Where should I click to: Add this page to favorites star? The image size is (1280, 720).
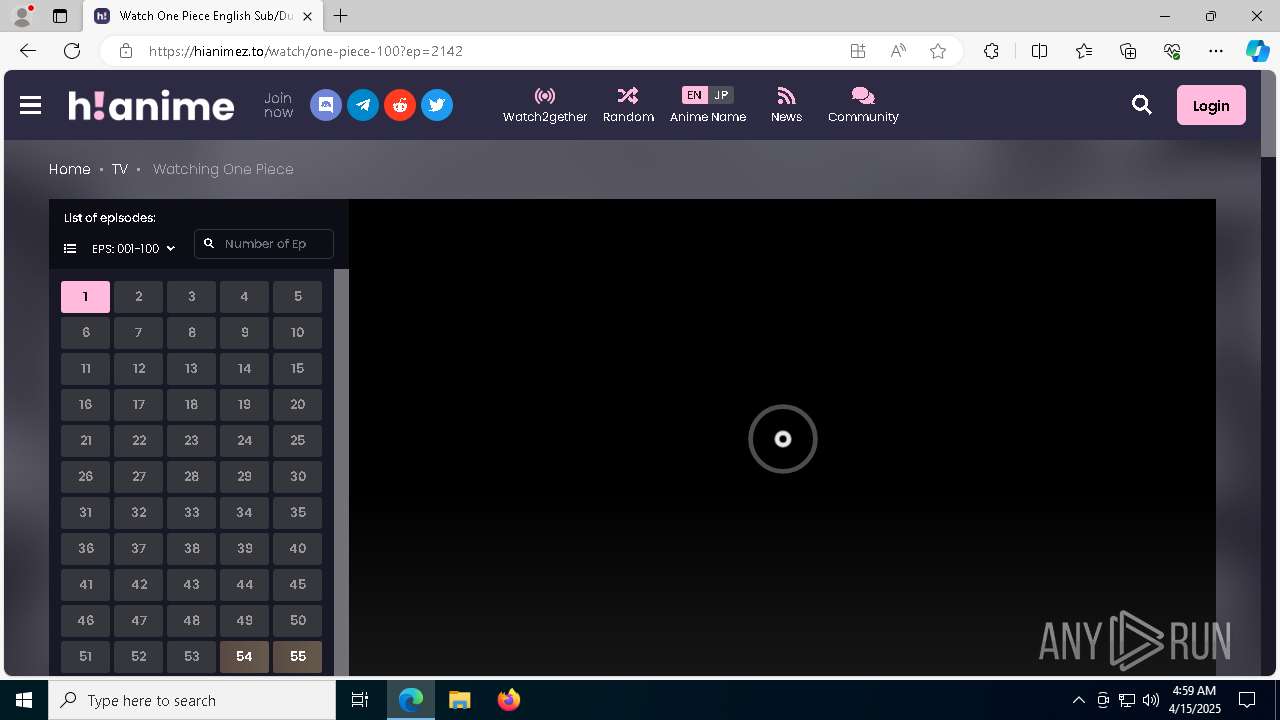pyautogui.click(x=938, y=51)
